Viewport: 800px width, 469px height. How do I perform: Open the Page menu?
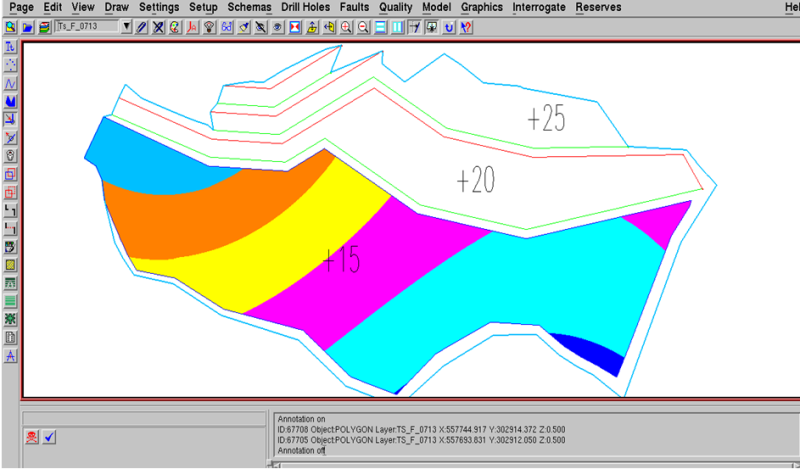pos(21,7)
